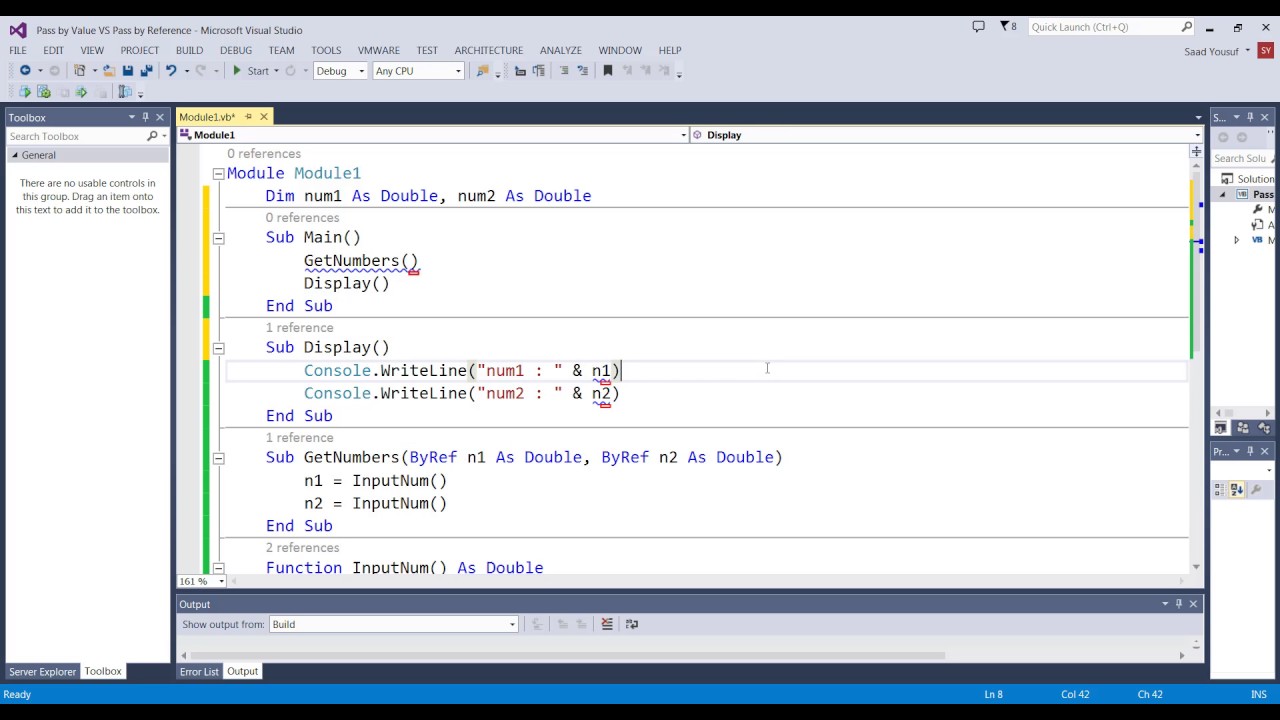
Task: Open the notifications flag showing 8
Action: point(1008,27)
